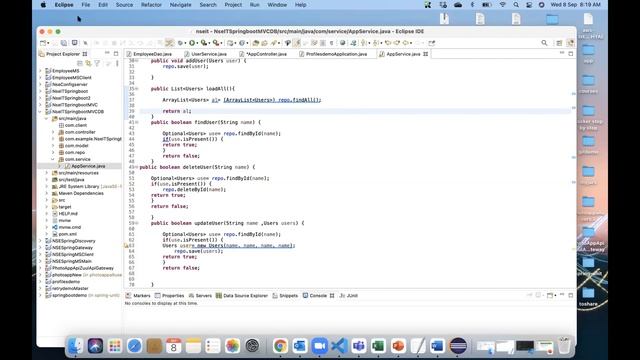
Task: Open the Open Perspective icon
Action: [x=559, y=43]
